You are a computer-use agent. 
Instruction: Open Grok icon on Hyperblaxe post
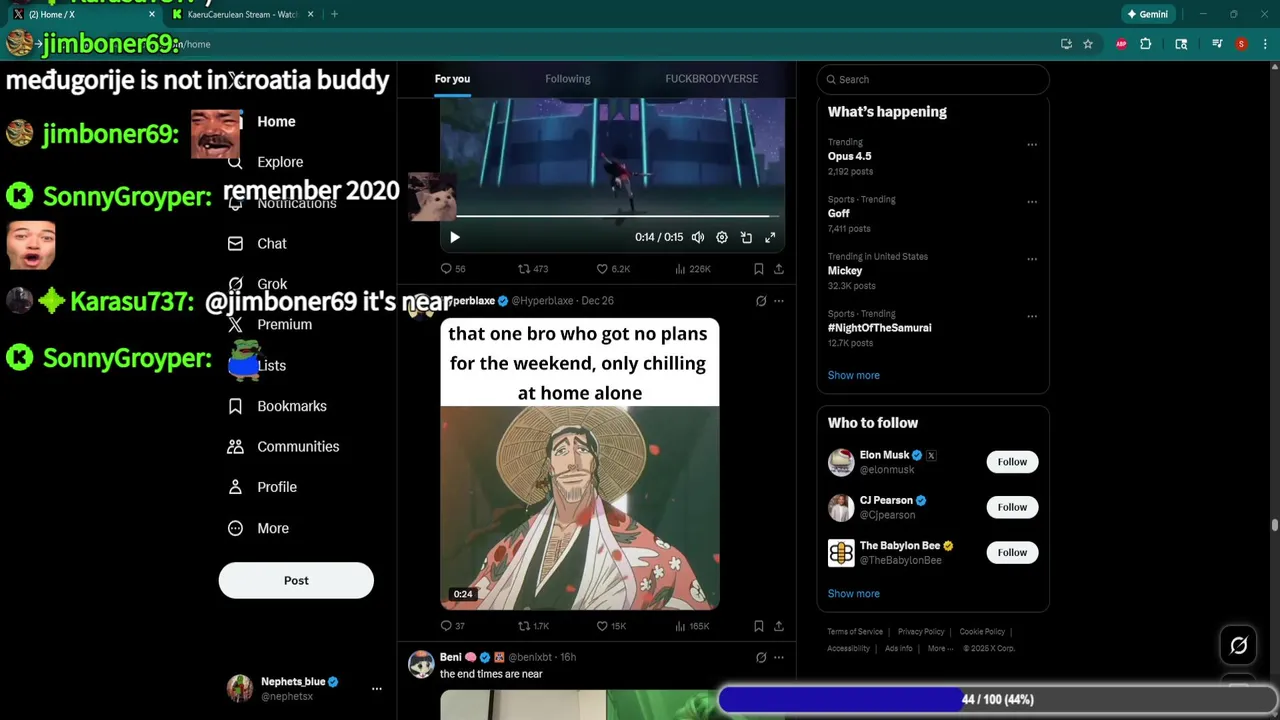click(761, 301)
